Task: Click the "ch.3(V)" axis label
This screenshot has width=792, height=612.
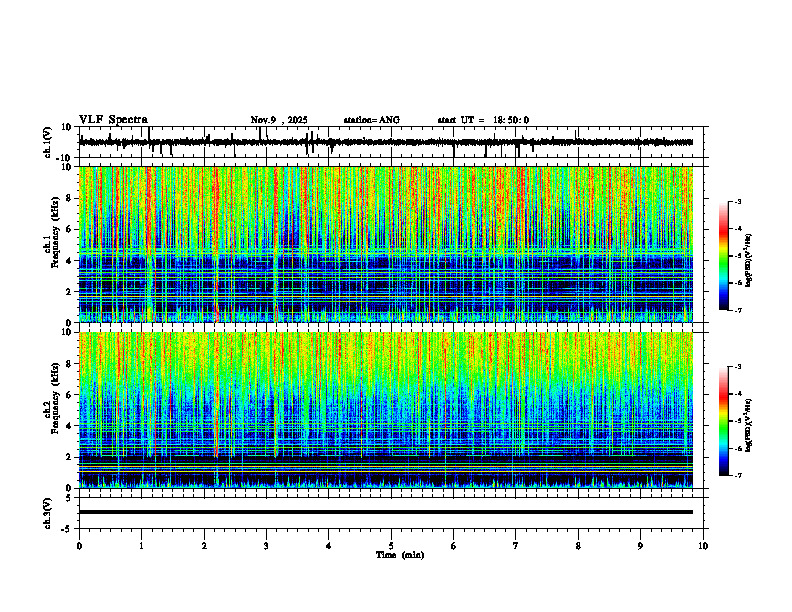Action: pos(48,513)
